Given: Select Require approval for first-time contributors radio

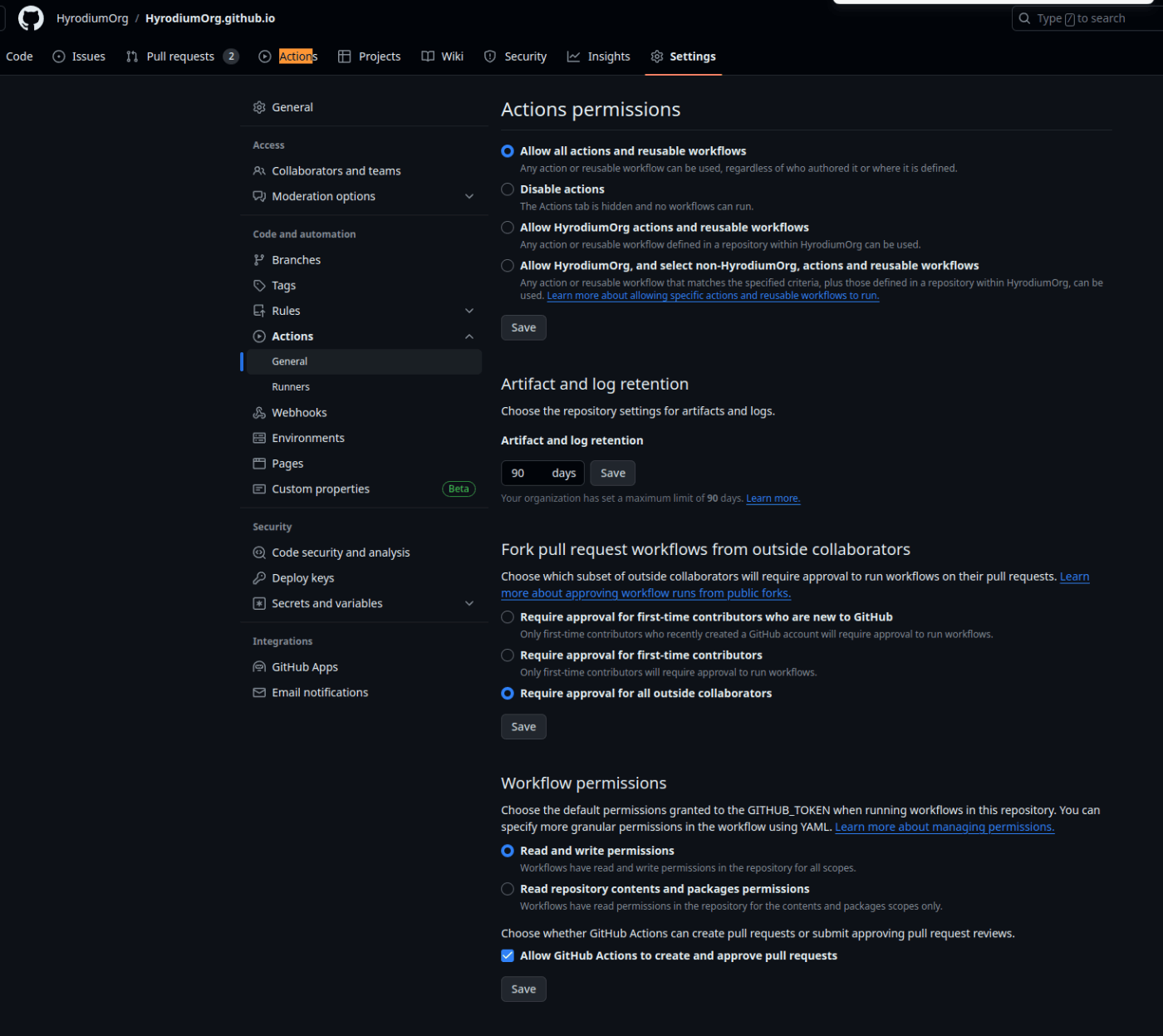Looking at the screenshot, I should click(x=508, y=655).
